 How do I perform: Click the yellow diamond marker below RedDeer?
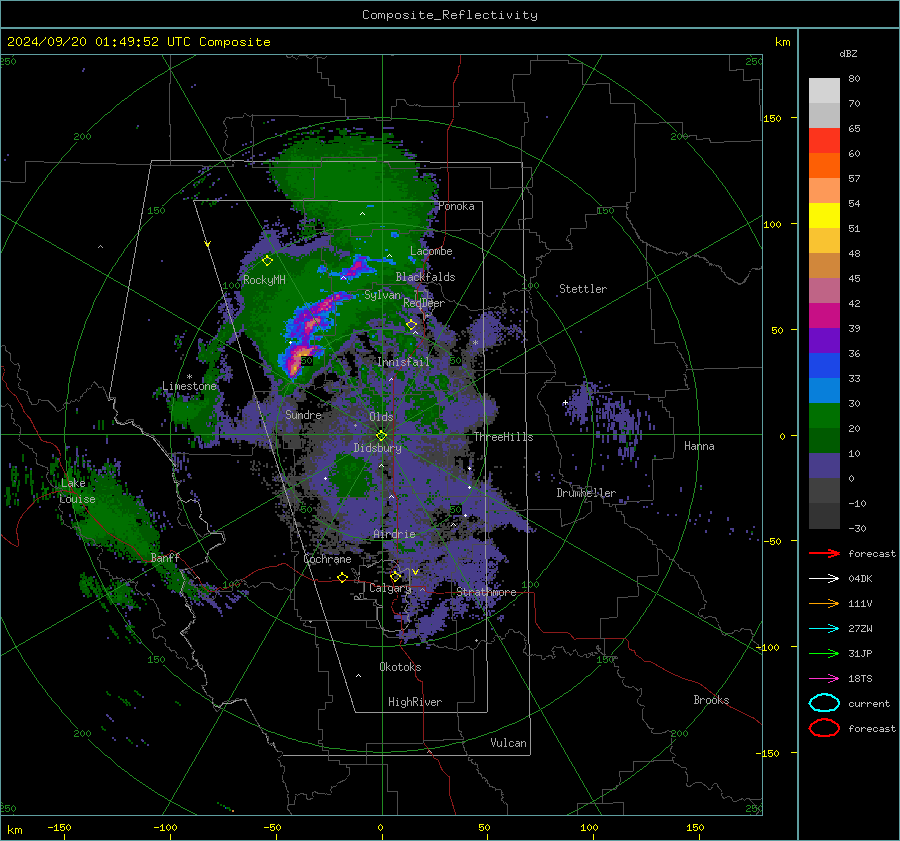(412, 325)
